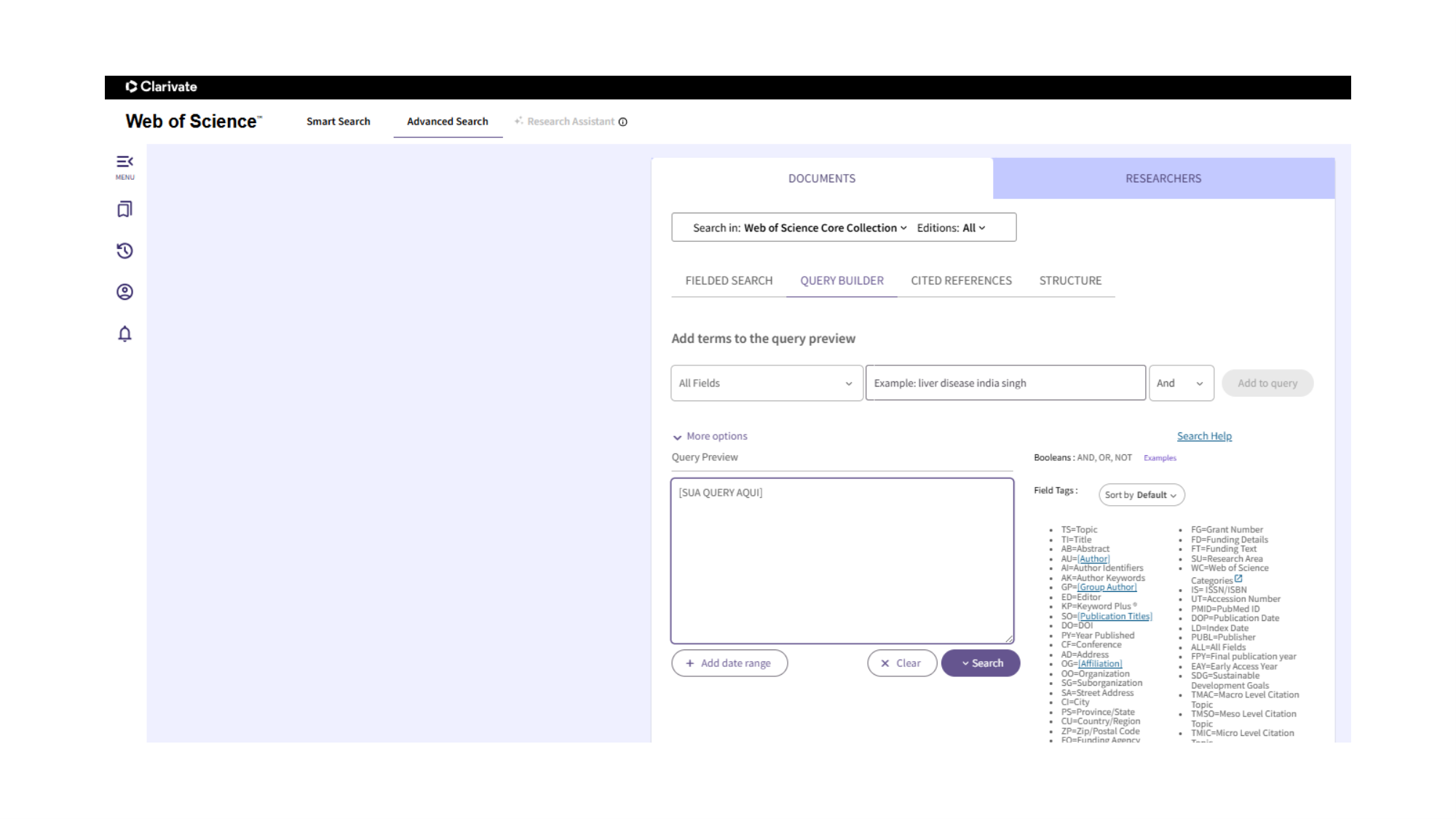The width and height of the screenshot is (1456, 819).
Task: Click the [Publication Titles] field tag link
Action: (1115, 617)
